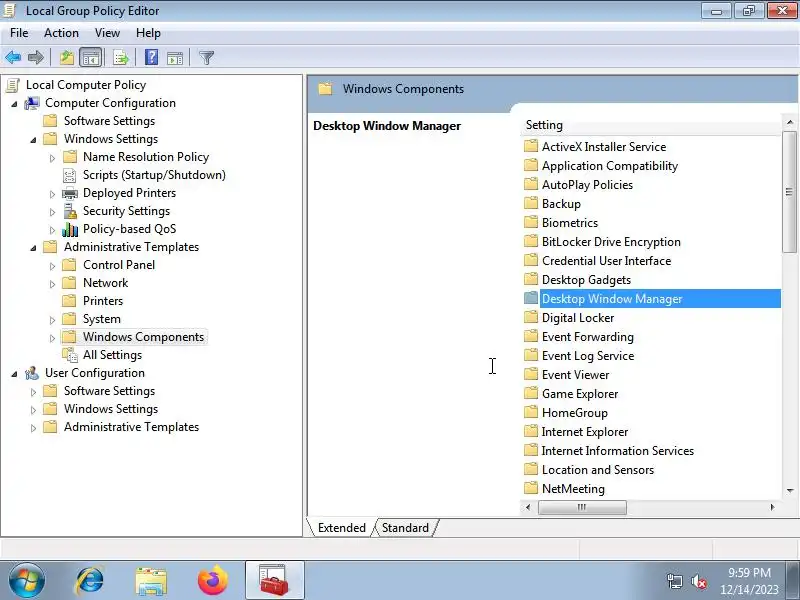Collapse Windows Settings under Computer Configuration
Image resolution: width=800 pixels, height=600 pixels.
point(33,140)
